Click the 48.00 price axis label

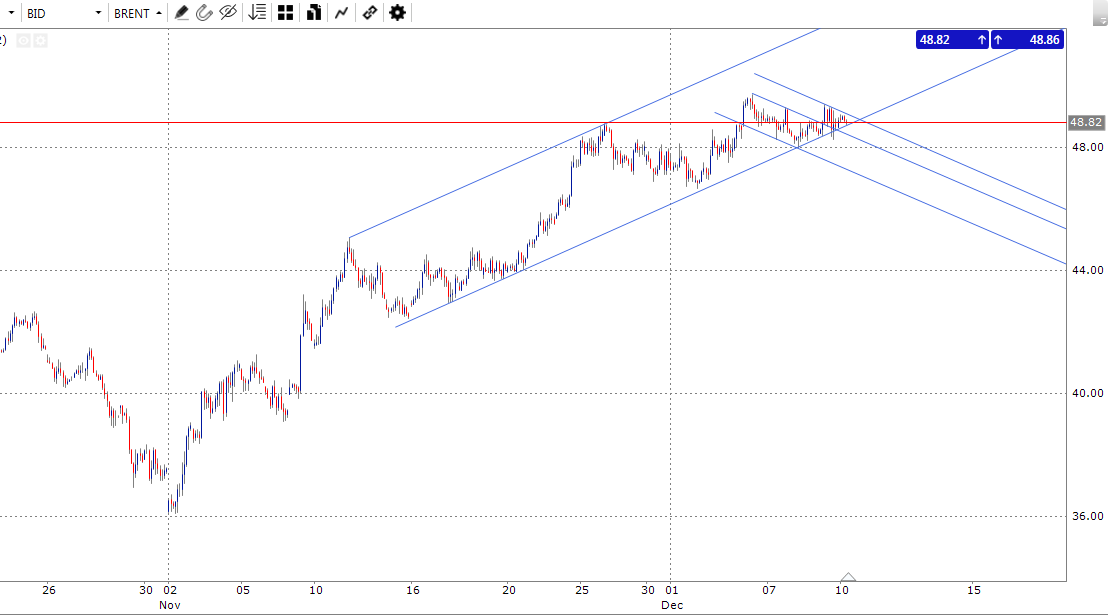1088,147
